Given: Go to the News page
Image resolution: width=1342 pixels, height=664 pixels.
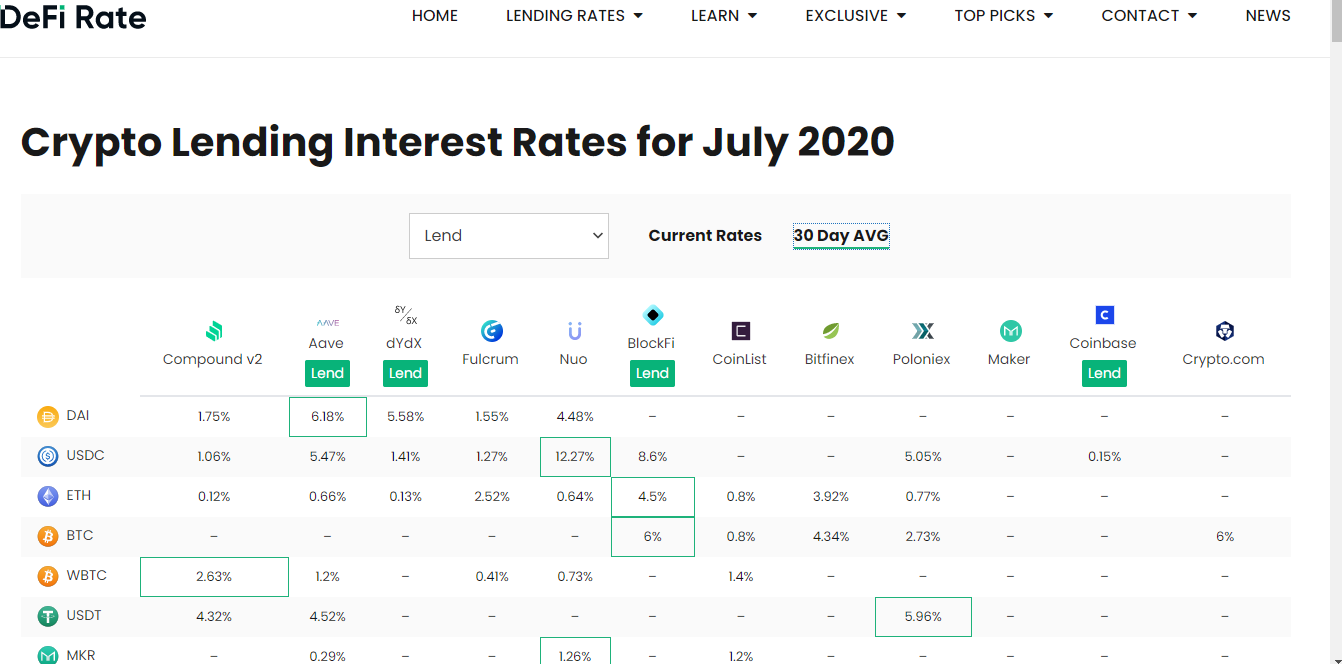Looking at the screenshot, I should [1268, 16].
